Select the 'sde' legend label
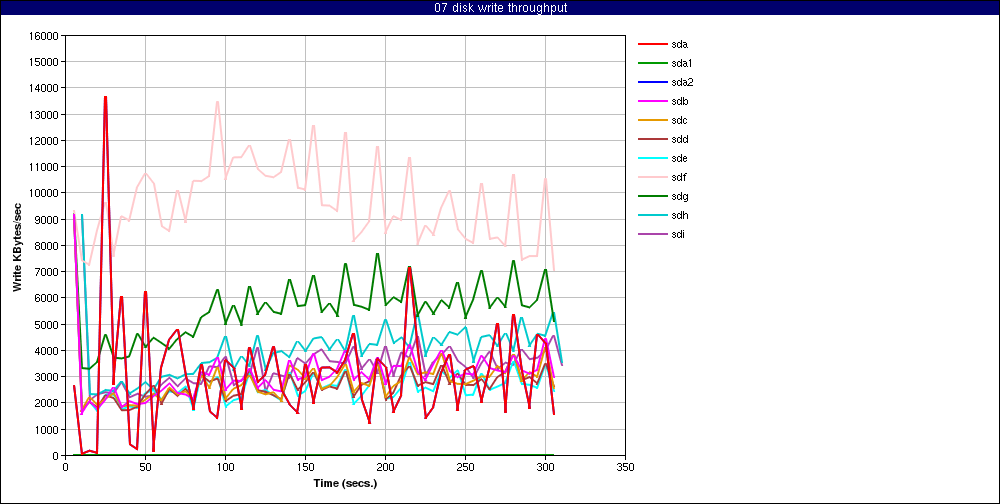Viewport: 1000px width, 504px height. coord(679,158)
